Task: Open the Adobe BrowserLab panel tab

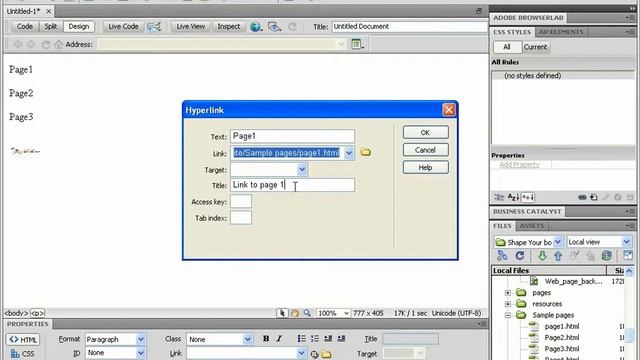Action: tap(528, 18)
